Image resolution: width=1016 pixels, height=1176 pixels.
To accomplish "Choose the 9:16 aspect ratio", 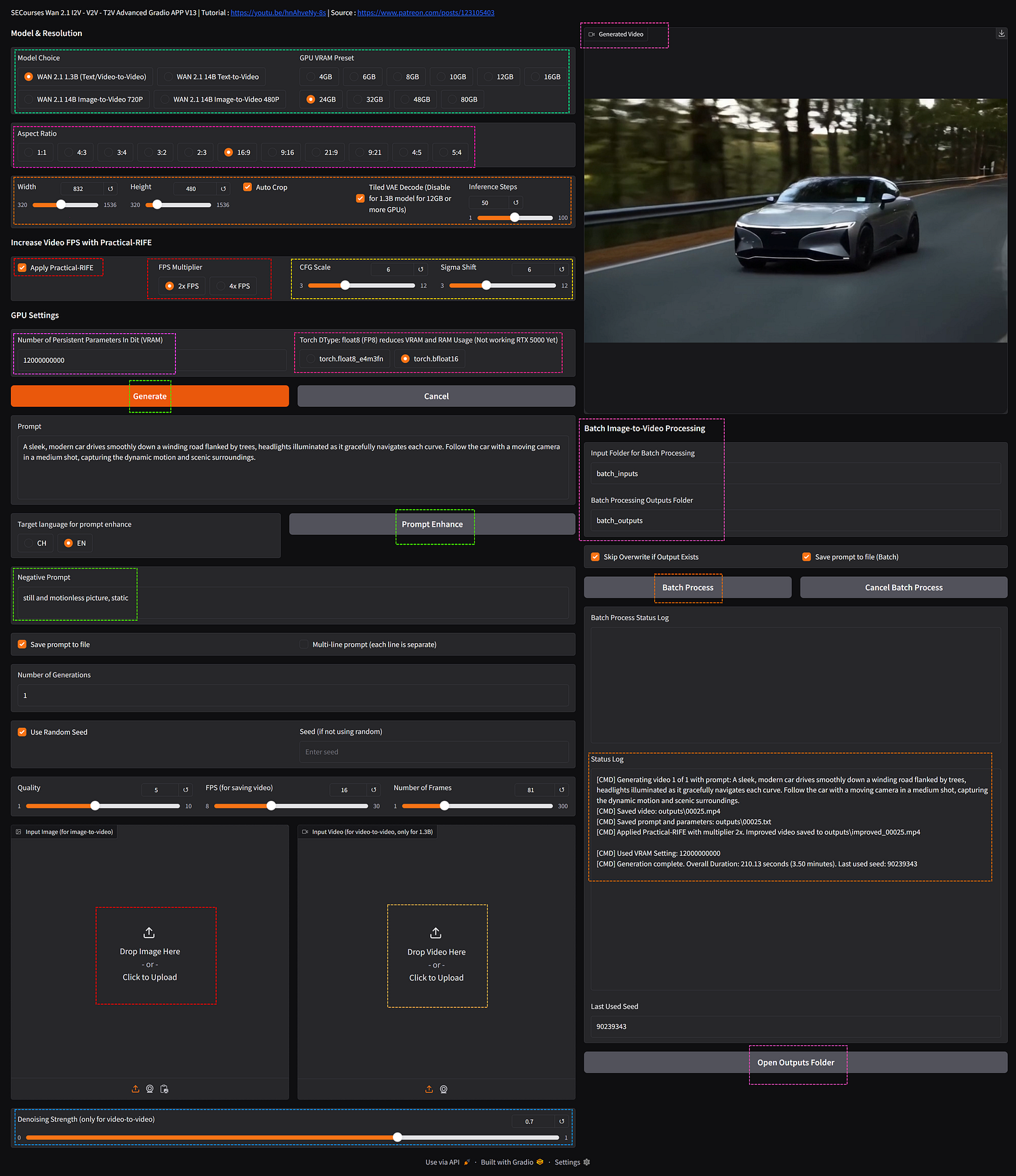I will [x=280, y=152].
